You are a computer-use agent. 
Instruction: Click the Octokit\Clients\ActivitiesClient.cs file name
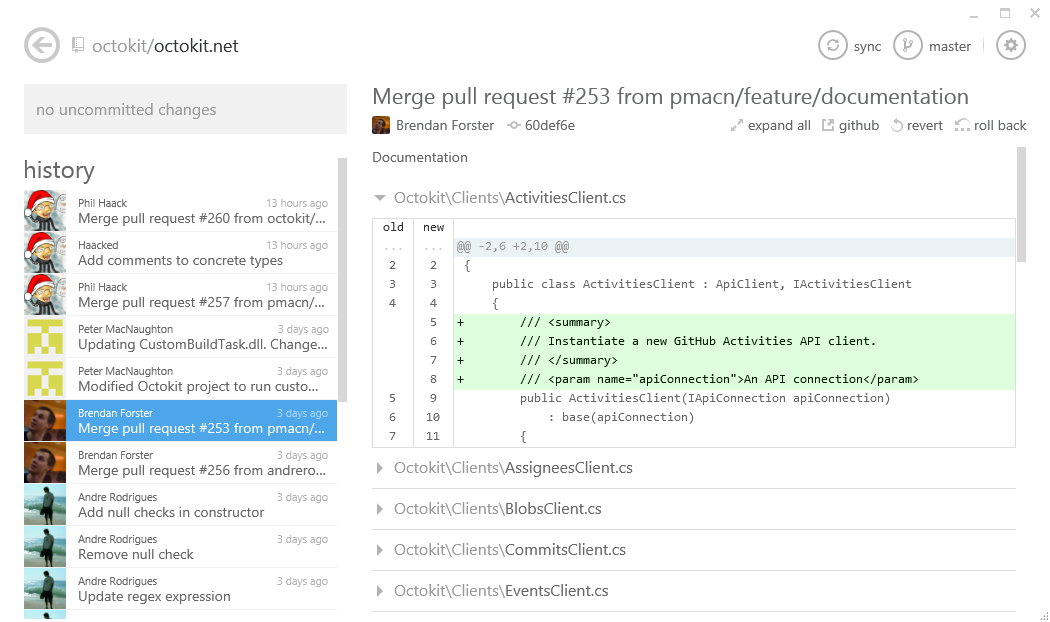[x=510, y=198]
